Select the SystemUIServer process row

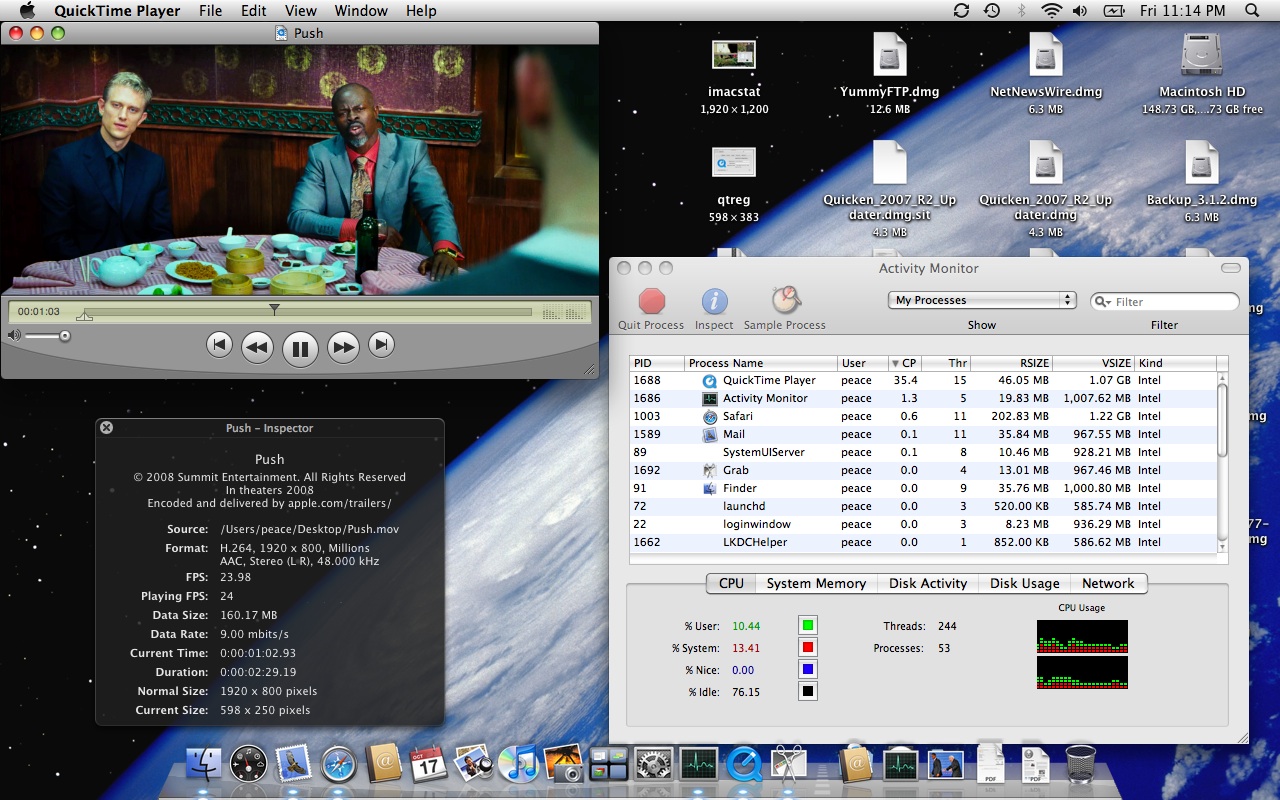click(923, 452)
